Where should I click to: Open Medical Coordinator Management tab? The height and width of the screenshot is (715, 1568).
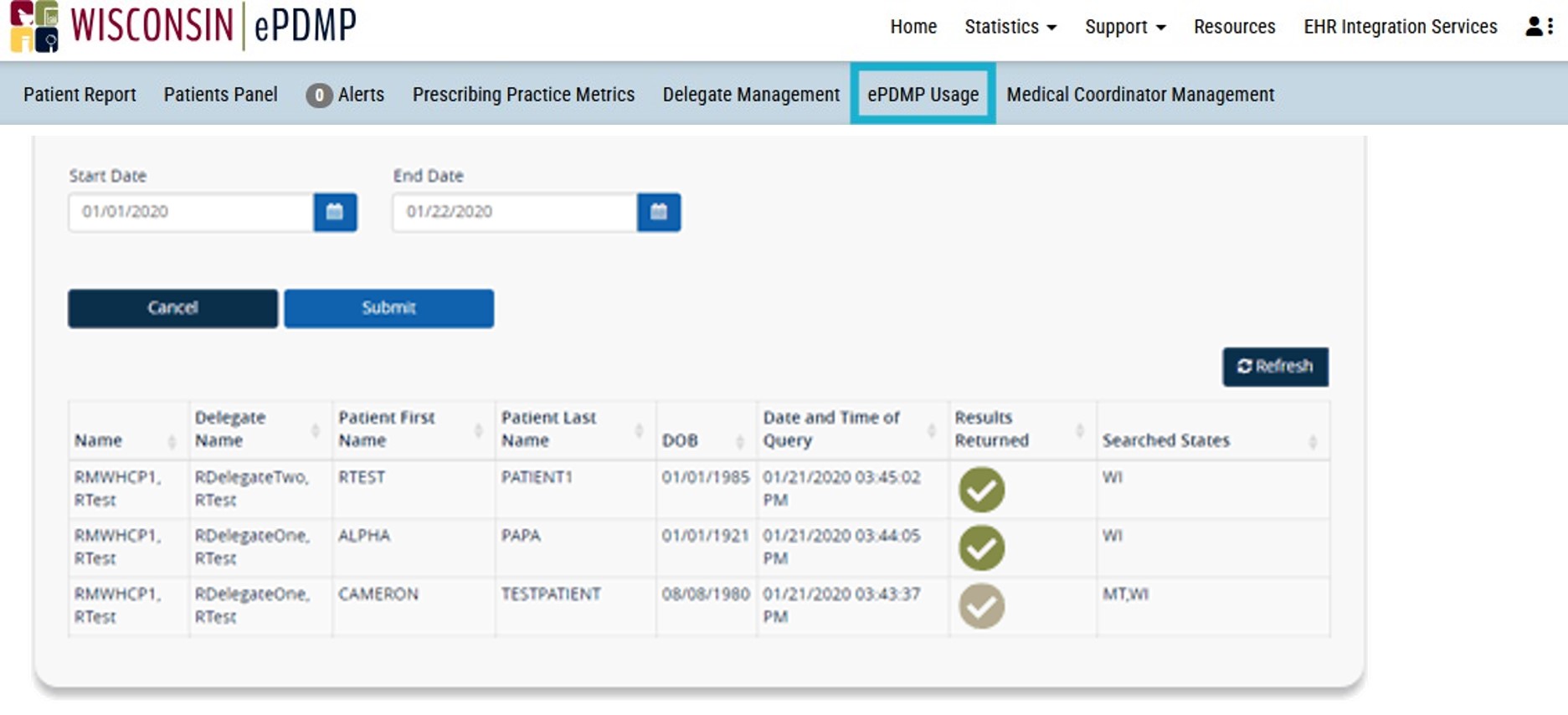[1140, 95]
